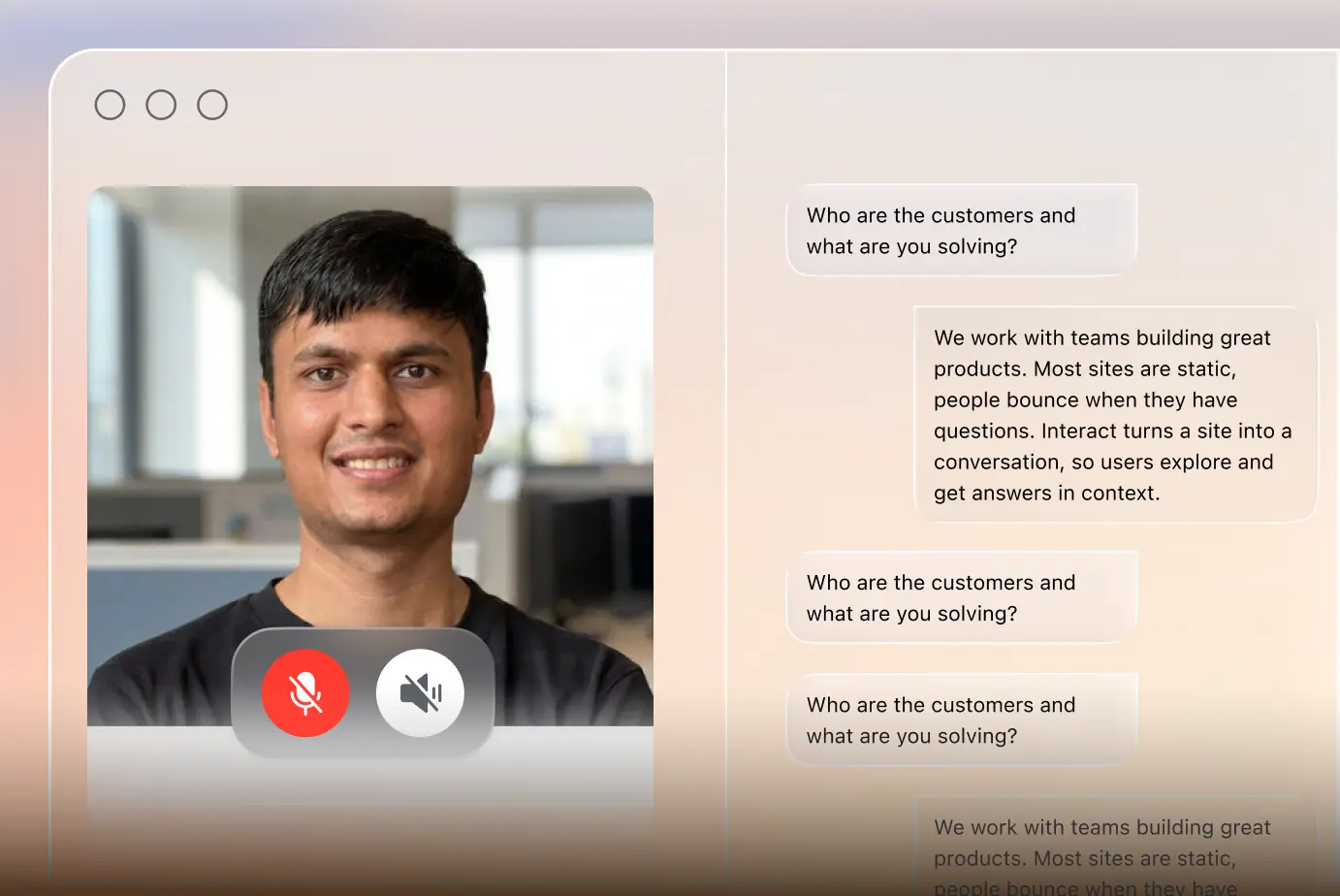Open the fully visible 'We work with teams' reply
The image size is (1340, 896).
pos(1115,415)
